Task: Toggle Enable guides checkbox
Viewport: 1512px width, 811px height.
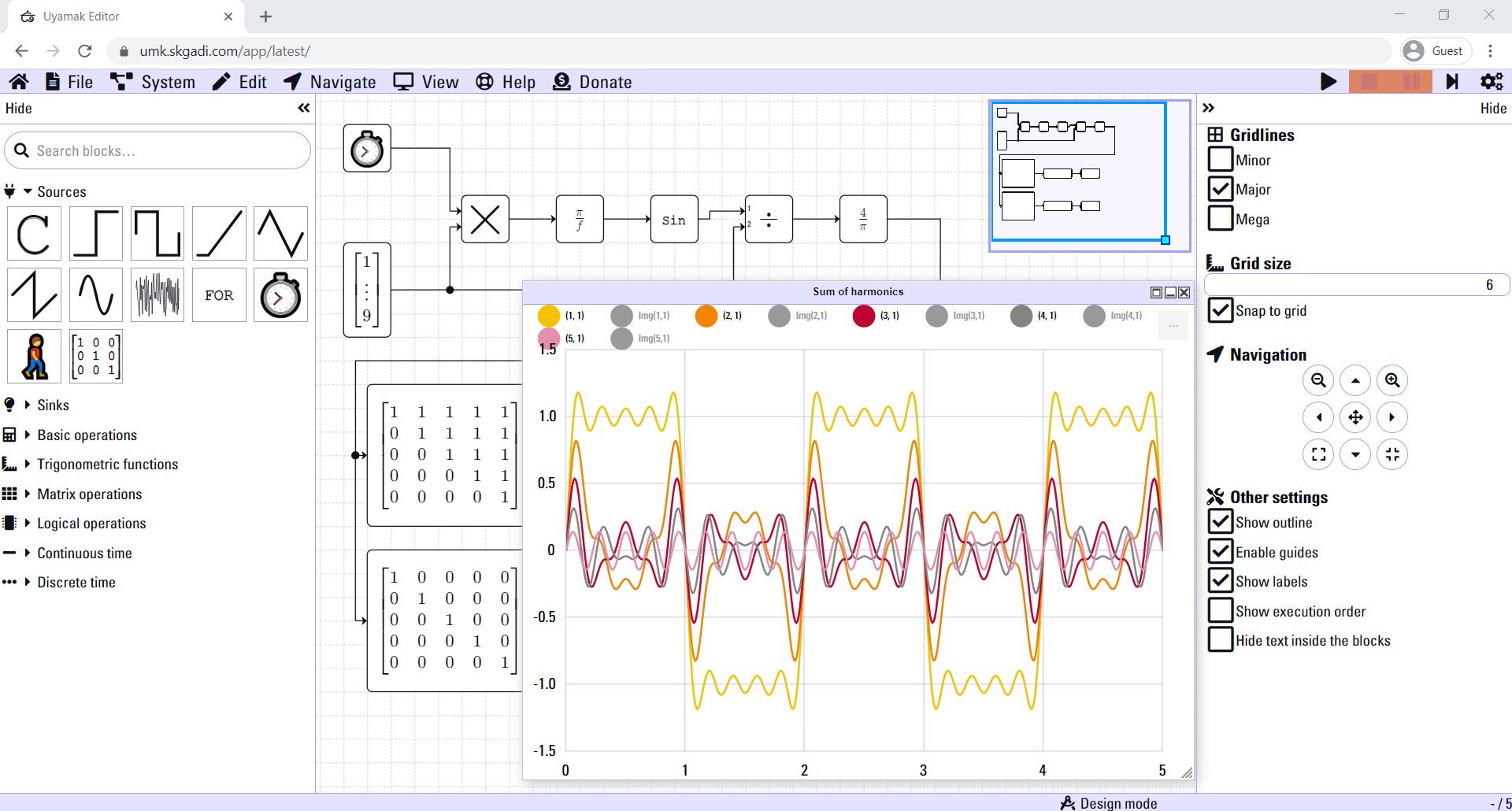Action: (1221, 552)
